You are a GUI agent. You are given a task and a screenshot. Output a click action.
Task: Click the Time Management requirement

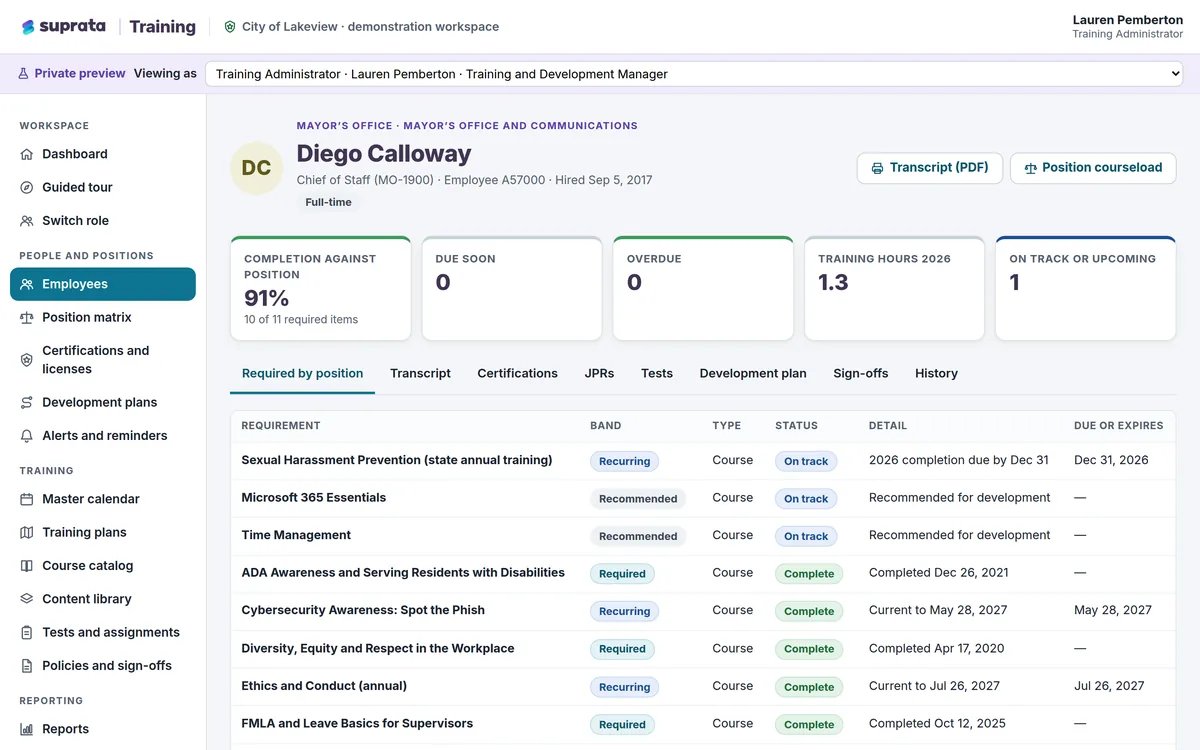click(296, 535)
